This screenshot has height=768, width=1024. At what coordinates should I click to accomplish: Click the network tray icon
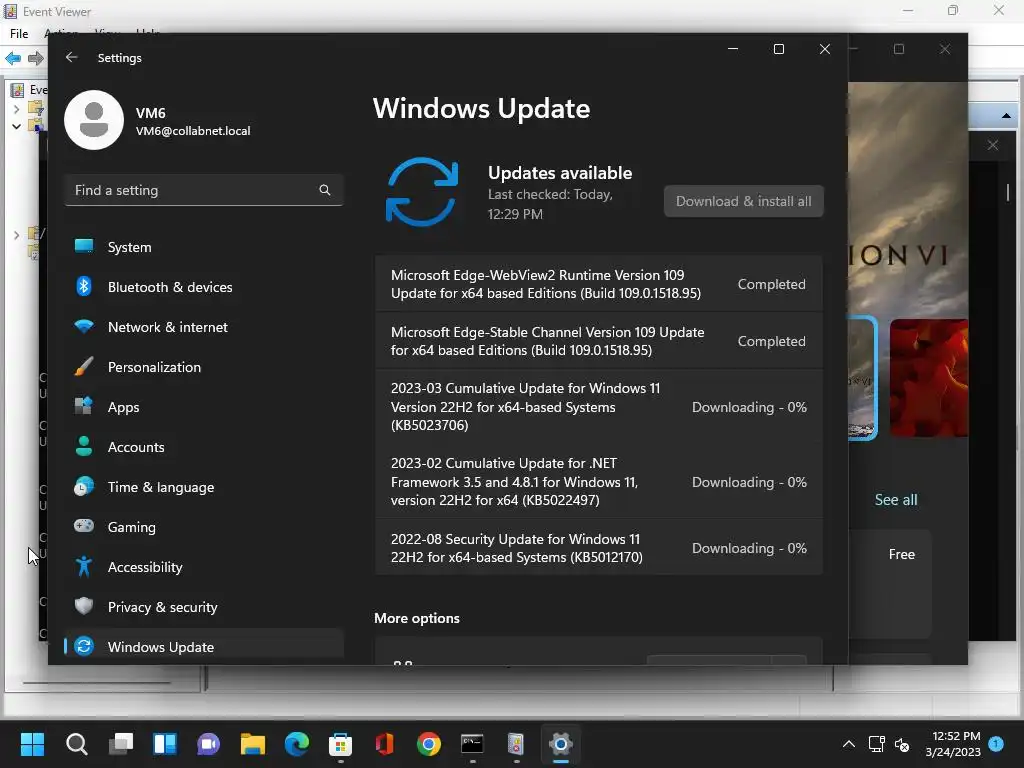pos(876,744)
